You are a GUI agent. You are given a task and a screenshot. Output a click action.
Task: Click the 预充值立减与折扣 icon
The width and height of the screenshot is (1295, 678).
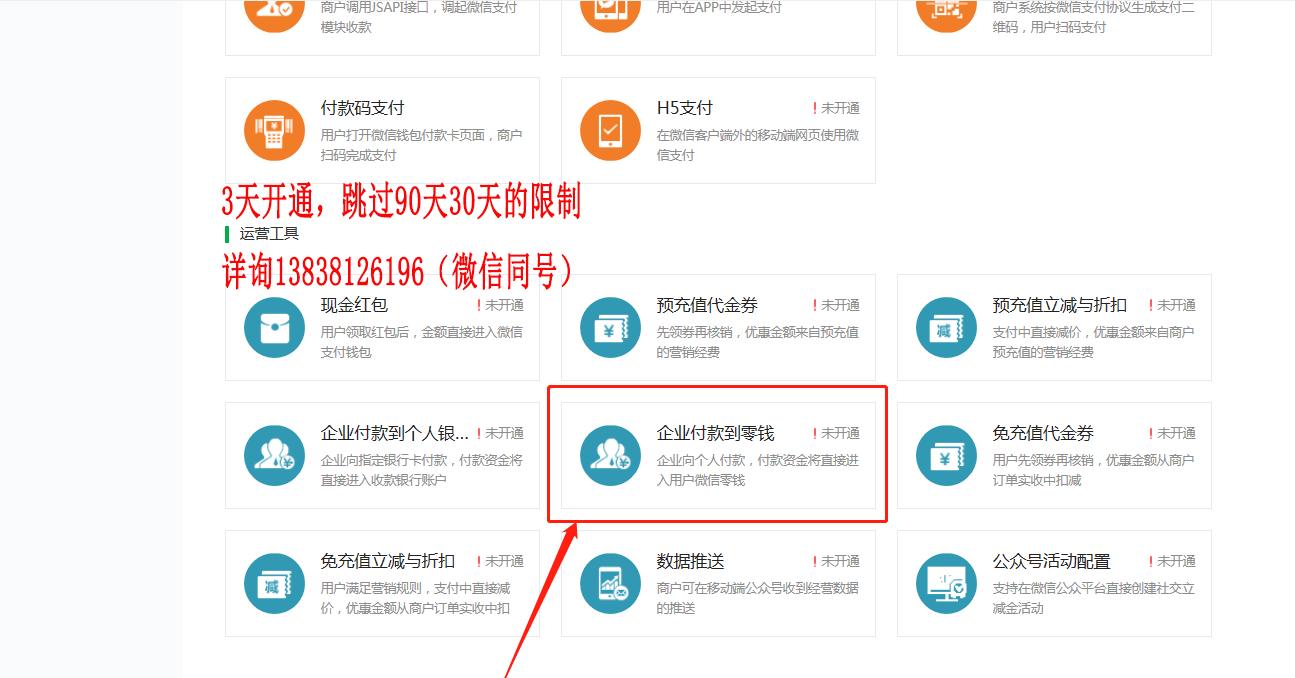(x=946, y=327)
